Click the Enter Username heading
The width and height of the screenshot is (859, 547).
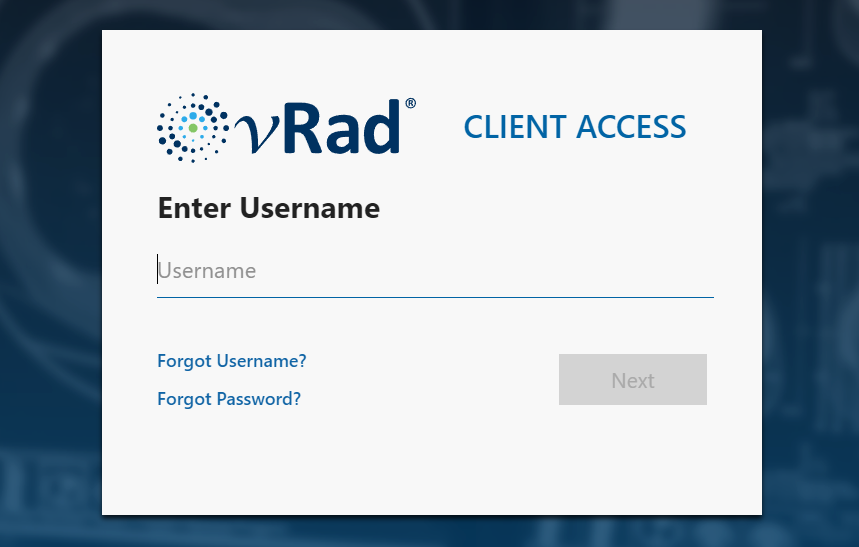[268, 208]
